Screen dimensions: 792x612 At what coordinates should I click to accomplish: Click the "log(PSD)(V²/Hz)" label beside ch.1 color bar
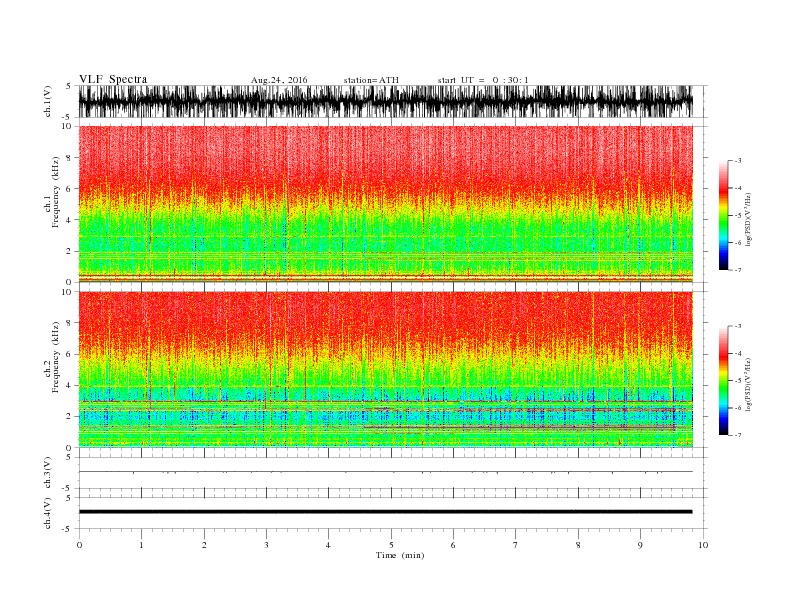(748, 219)
